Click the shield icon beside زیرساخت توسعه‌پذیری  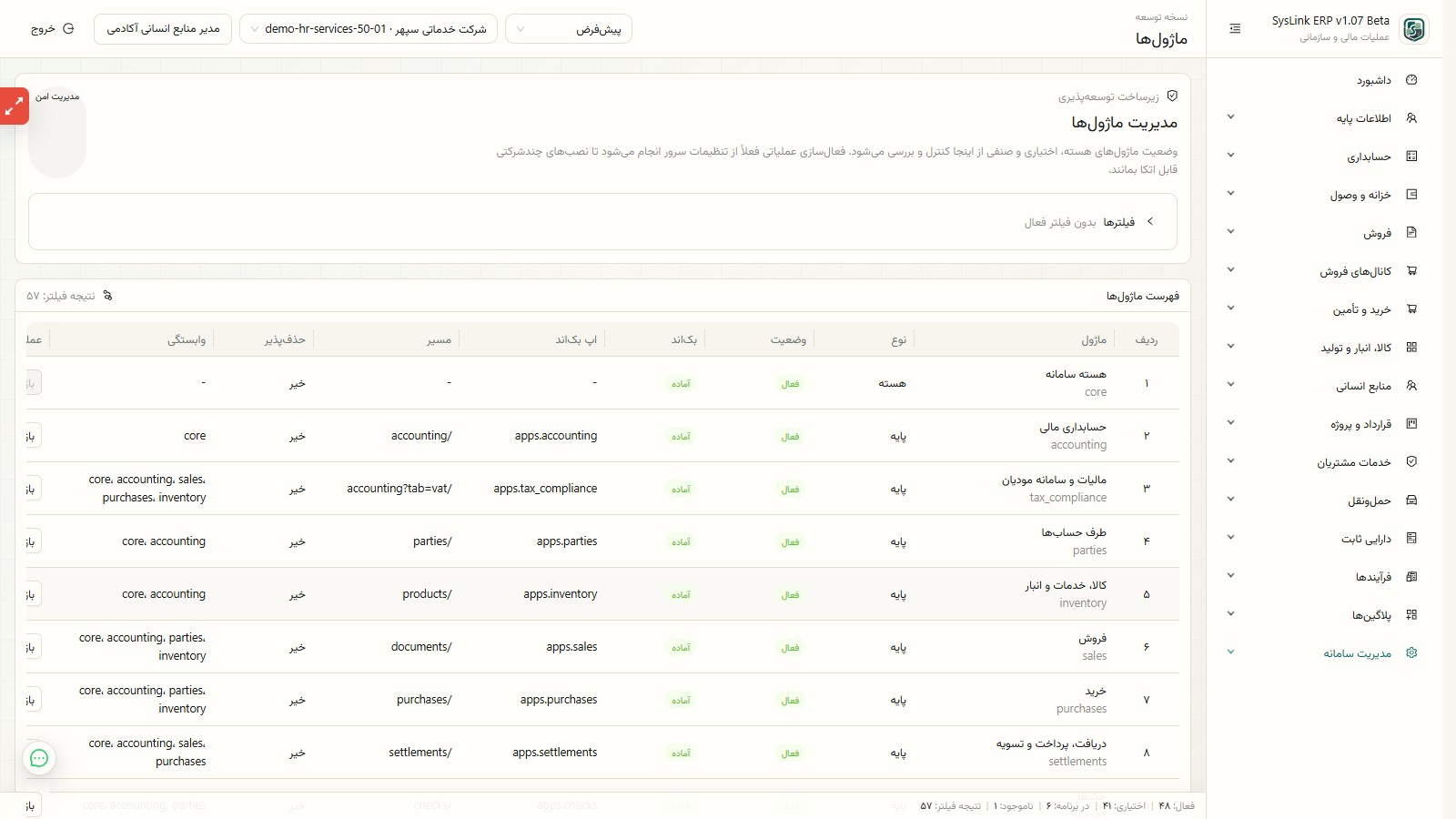click(x=1172, y=96)
